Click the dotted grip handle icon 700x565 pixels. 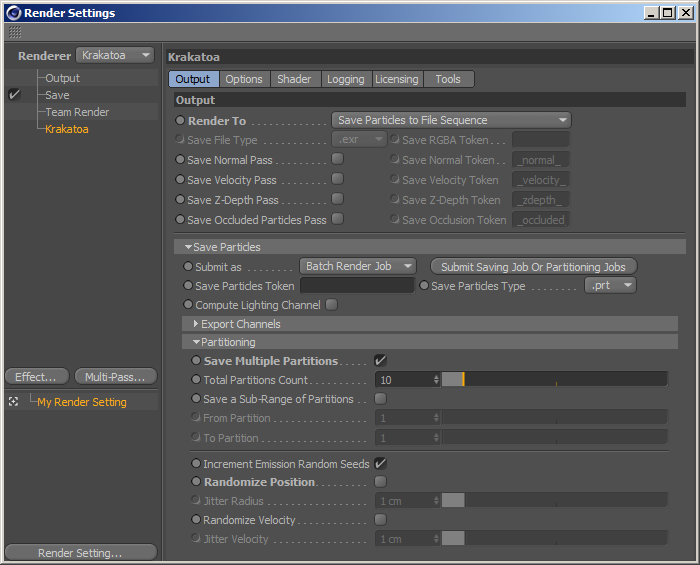click(x=15, y=32)
